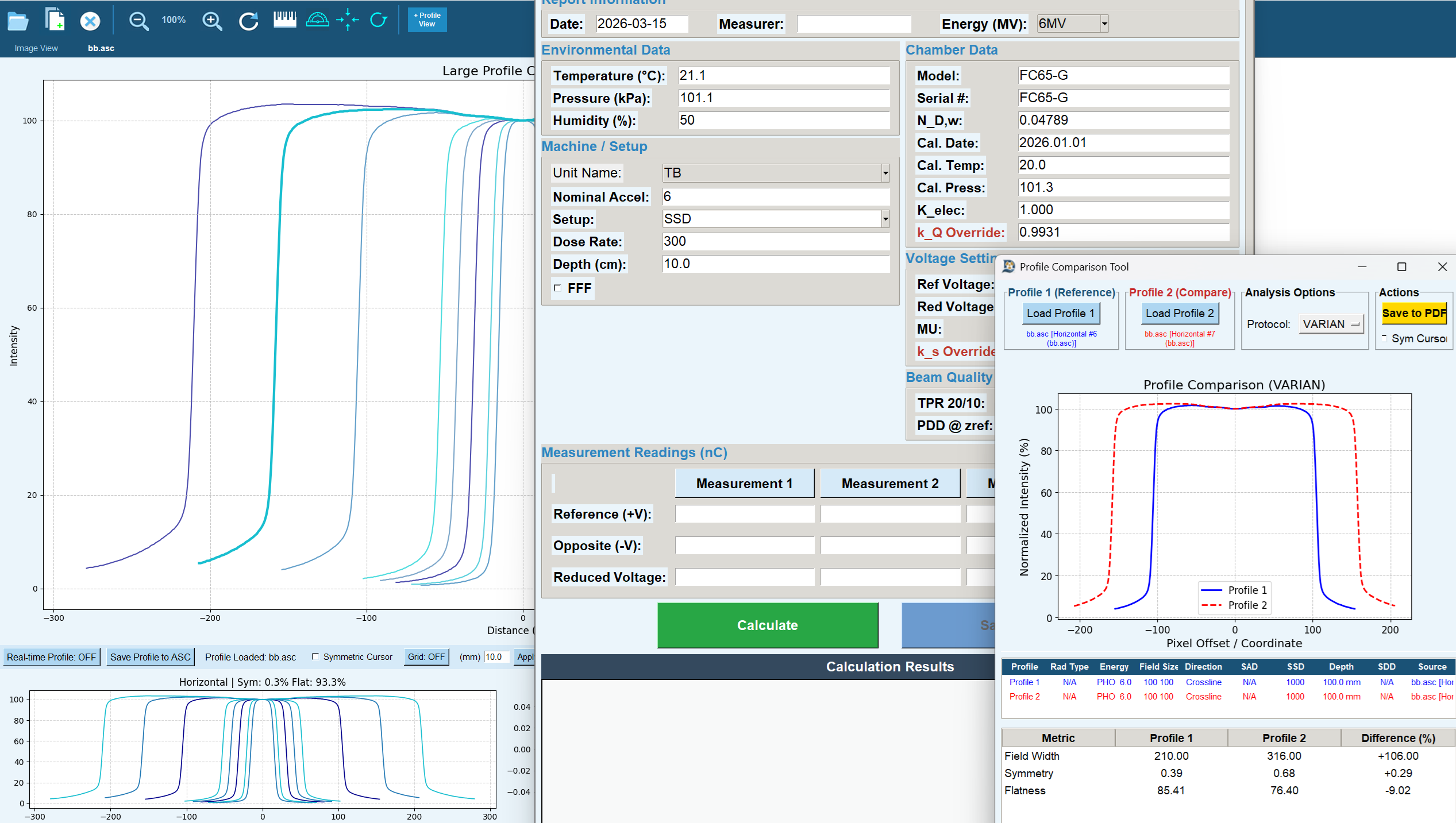1456x823 pixels.
Task: Switch to the bb.asc tab
Action: pos(101,48)
